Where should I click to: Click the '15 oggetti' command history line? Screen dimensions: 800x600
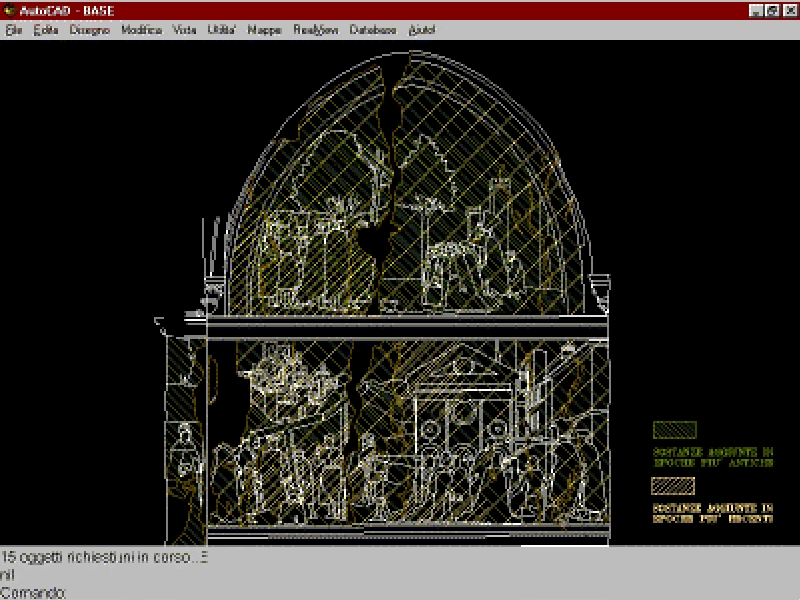[104, 557]
